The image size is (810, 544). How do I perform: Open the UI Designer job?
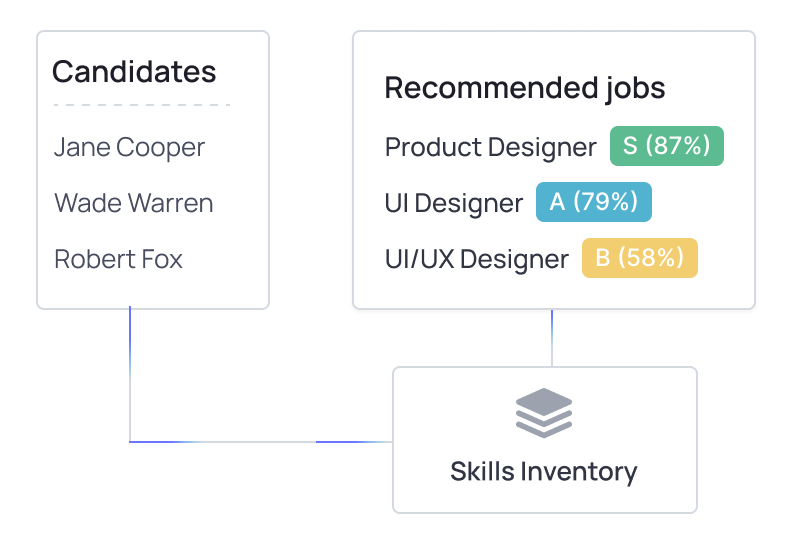[453, 204]
